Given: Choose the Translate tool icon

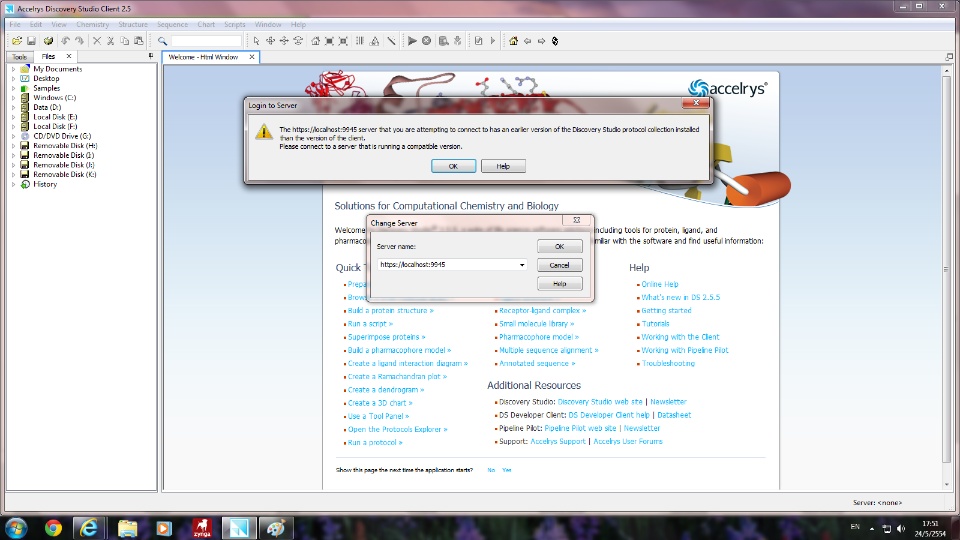Looking at the screenshot, I should click(284, 41).
